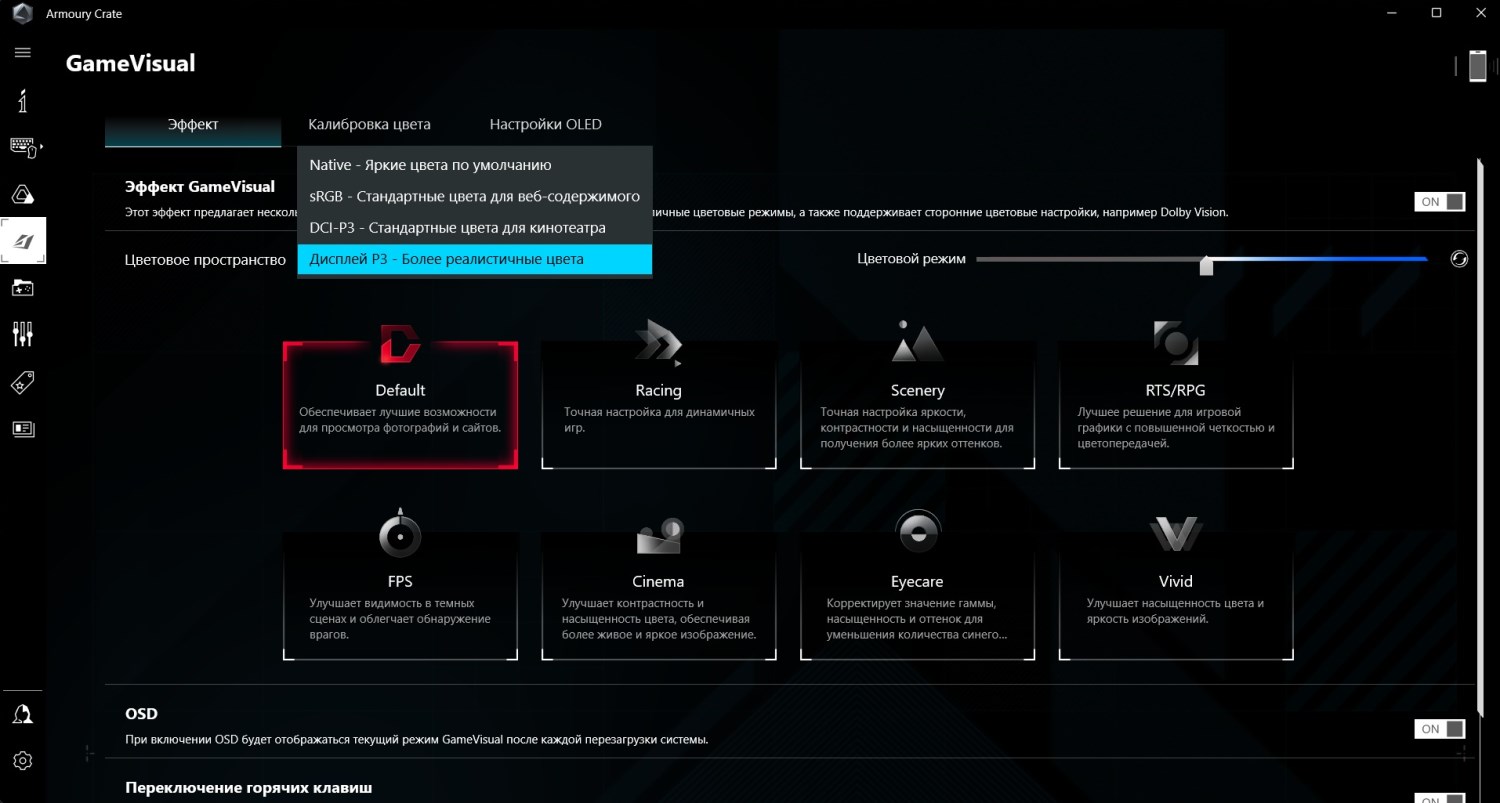This screenshot has height=803, width=1500.
Task: Click the GameVisual page title
Action: (131, 64)
